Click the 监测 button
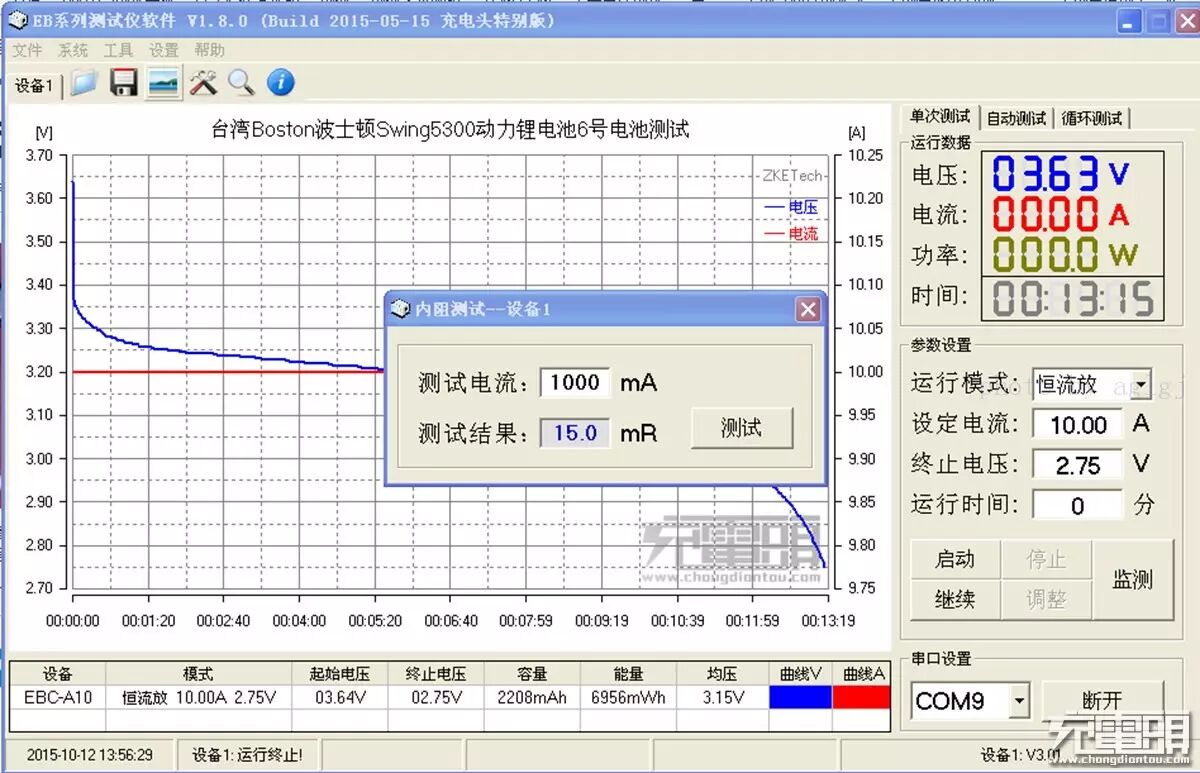The height and width of the screenshot is (773, 1200). tap(1132, 580)
